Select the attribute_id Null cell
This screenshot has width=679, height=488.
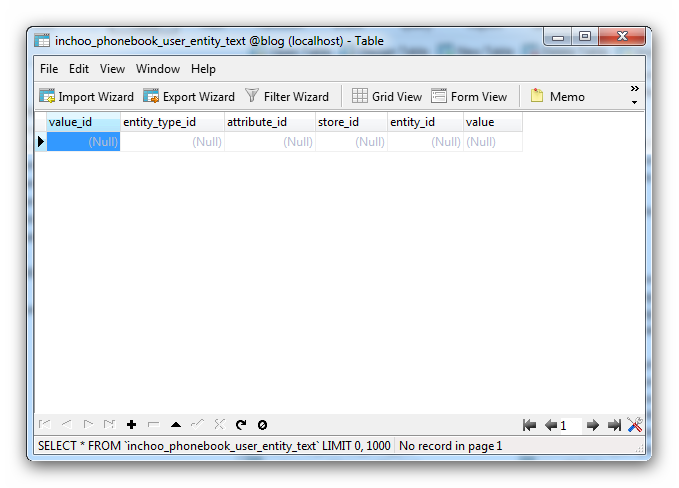click(270, 142)
